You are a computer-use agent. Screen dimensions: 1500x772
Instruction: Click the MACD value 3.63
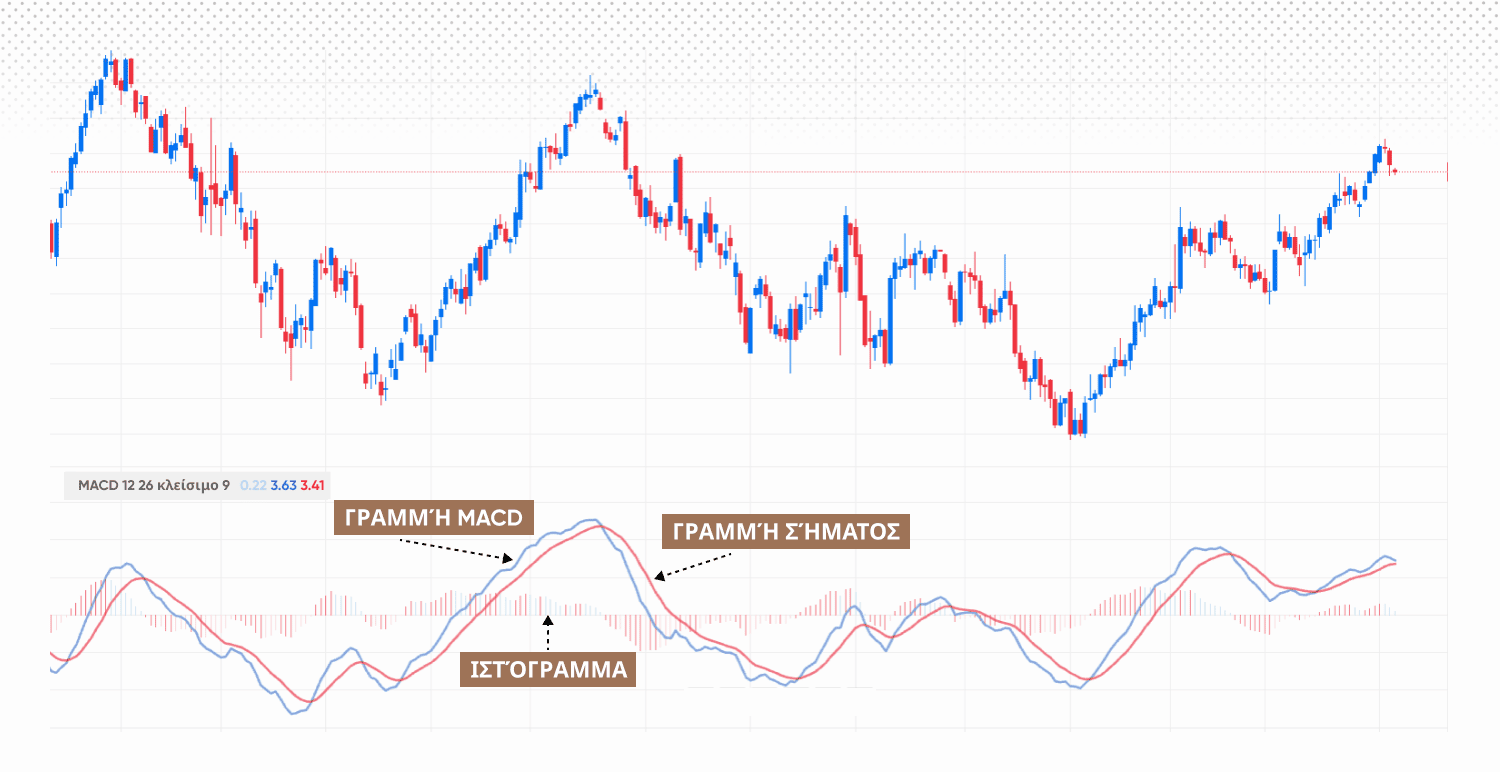click(x=283, y=486)
